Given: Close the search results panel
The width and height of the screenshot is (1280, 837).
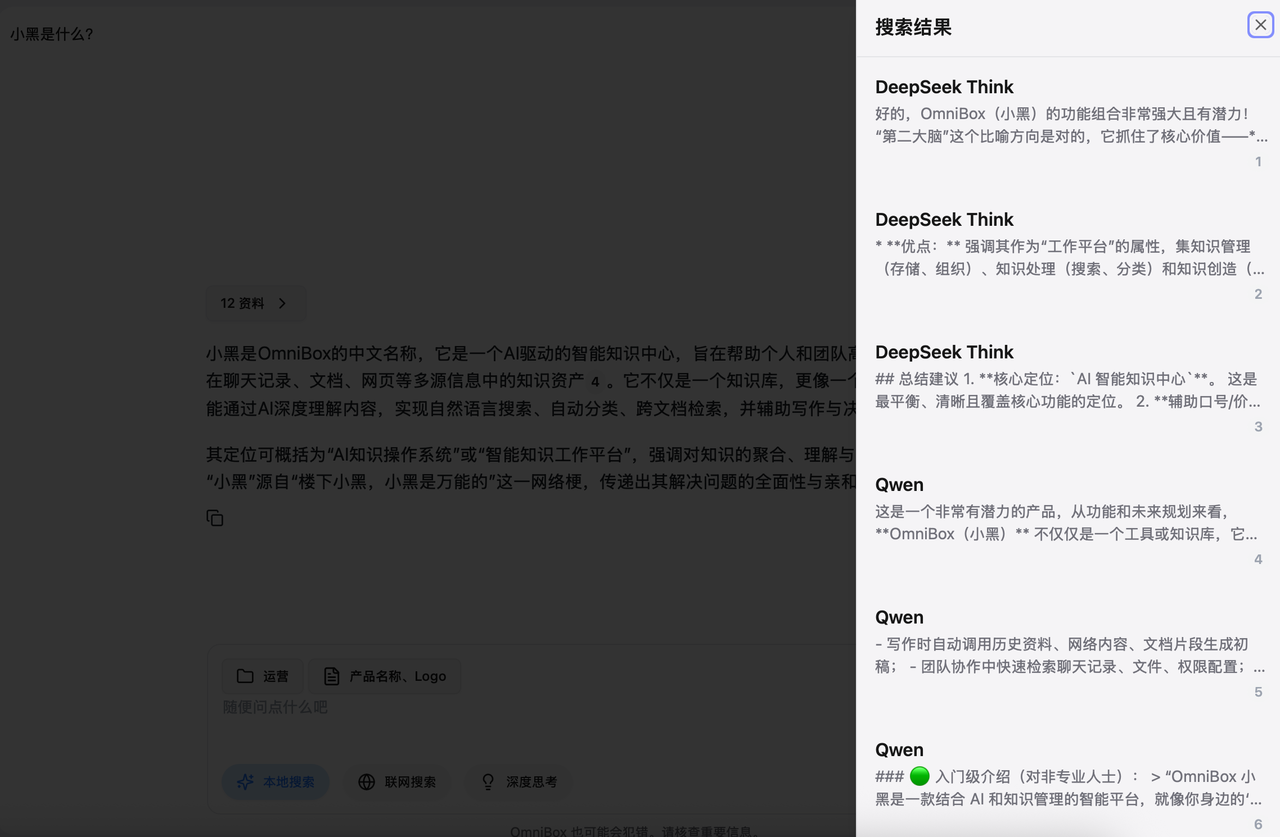Looking at the screenshot, I should 1260,25.
